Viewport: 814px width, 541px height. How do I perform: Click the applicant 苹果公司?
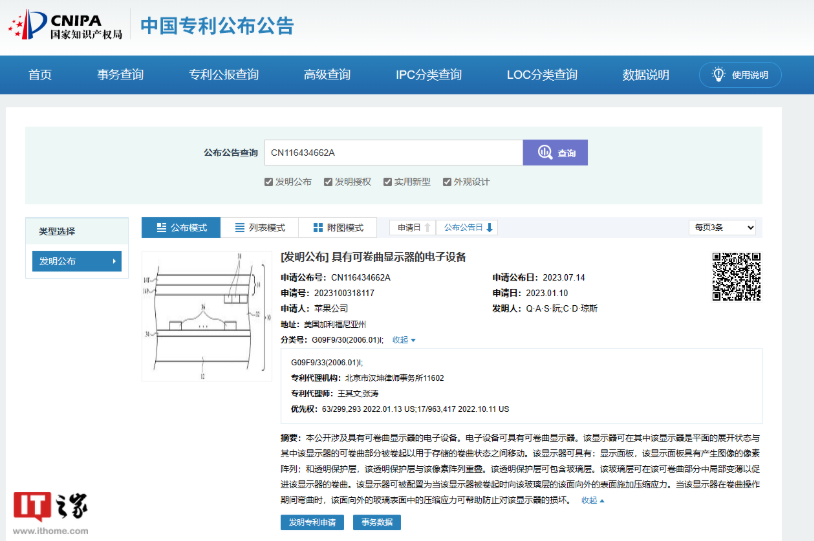click(331, 308)
